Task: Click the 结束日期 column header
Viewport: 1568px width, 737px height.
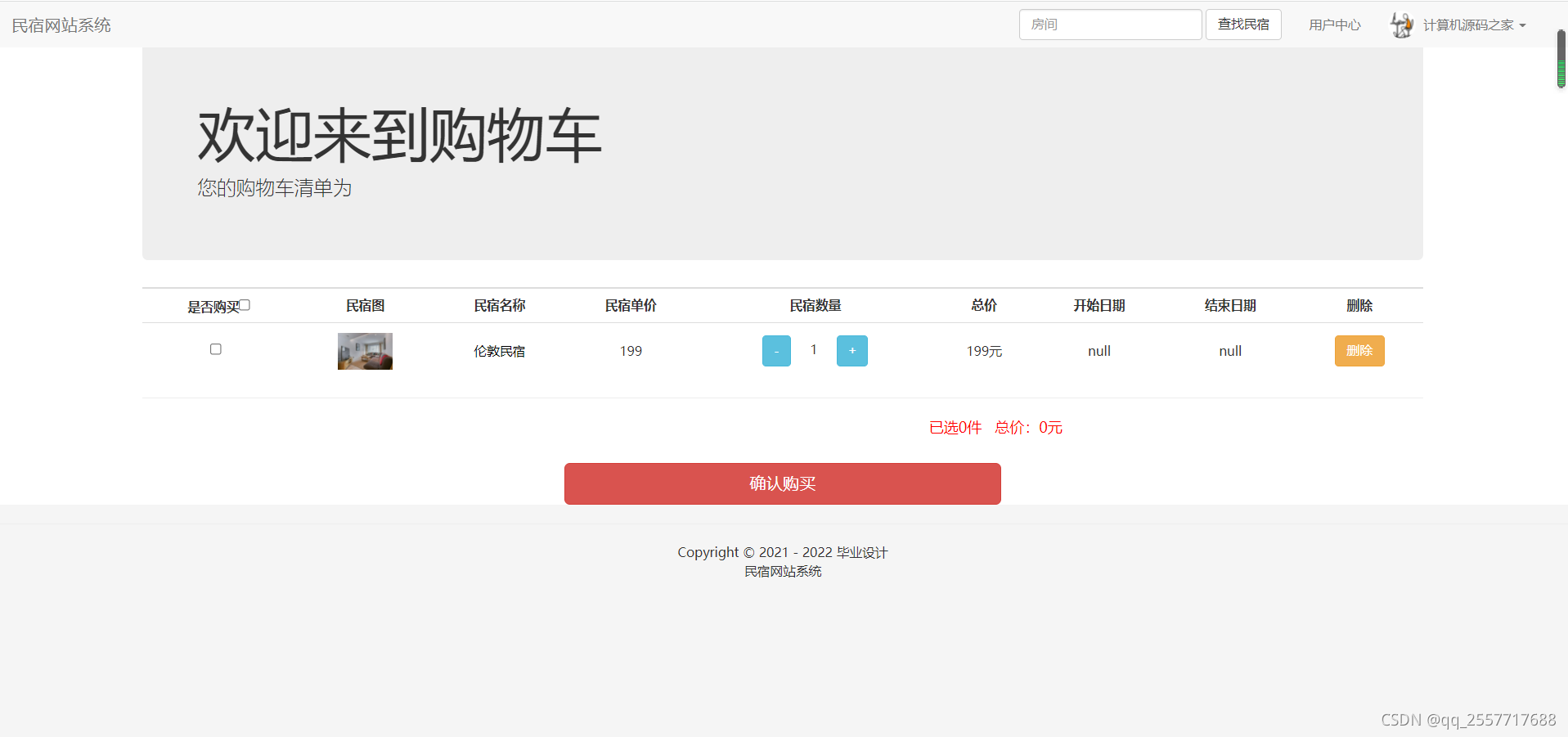Action: (1230, 305)
